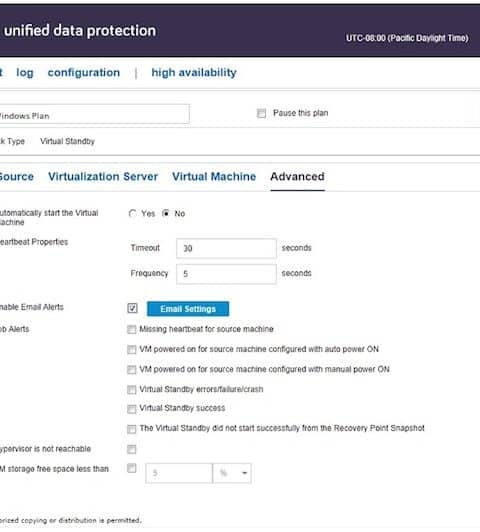Open the configuration menu
The width and height of the screenshot is (480, 532).
point(84,73)
